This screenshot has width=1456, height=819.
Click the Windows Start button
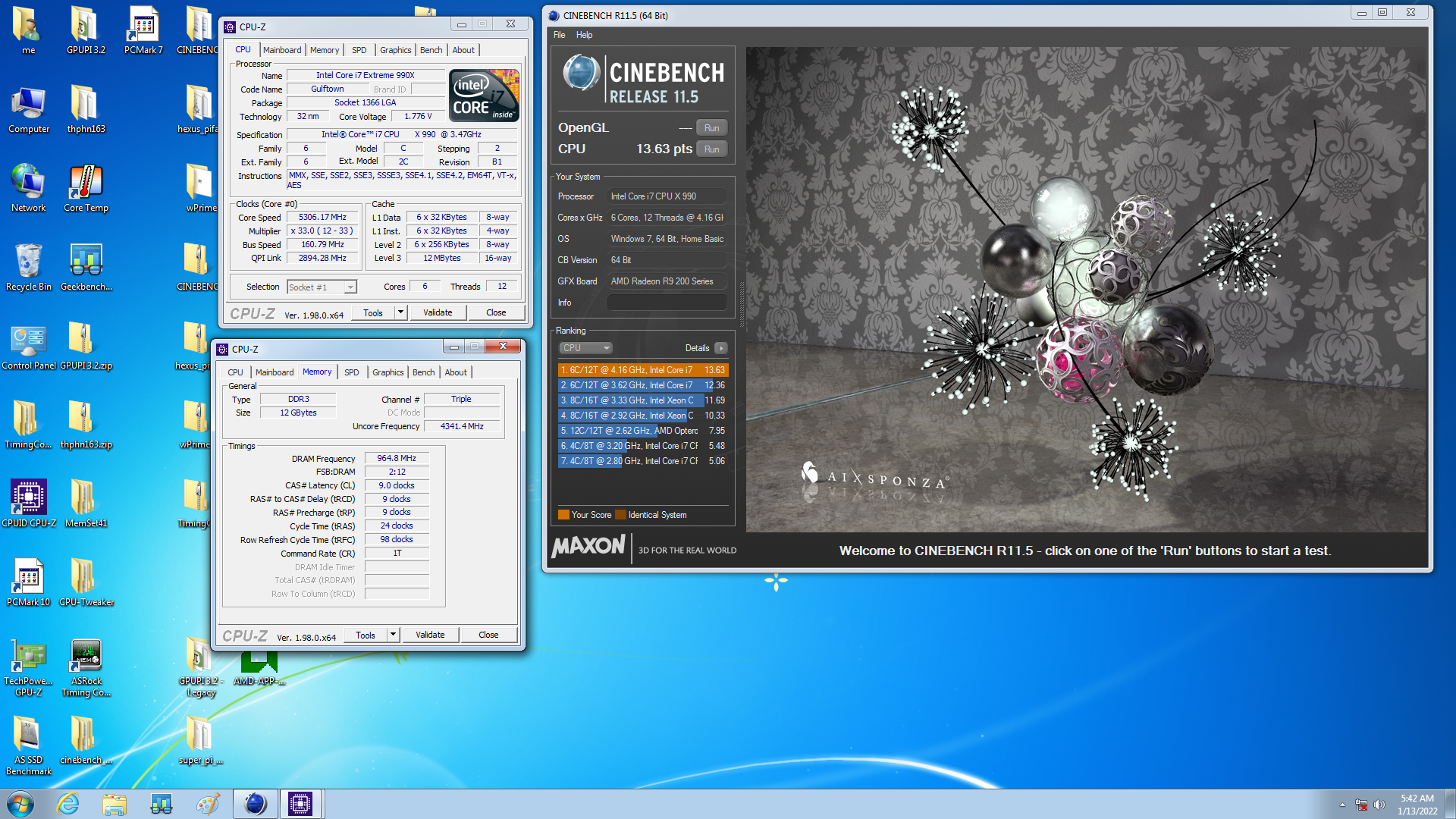click(20, 804)
